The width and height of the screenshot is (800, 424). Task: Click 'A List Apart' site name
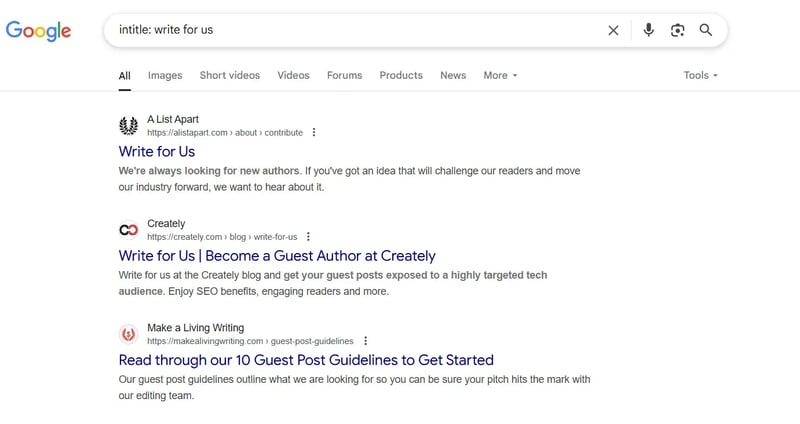(173, 119)
